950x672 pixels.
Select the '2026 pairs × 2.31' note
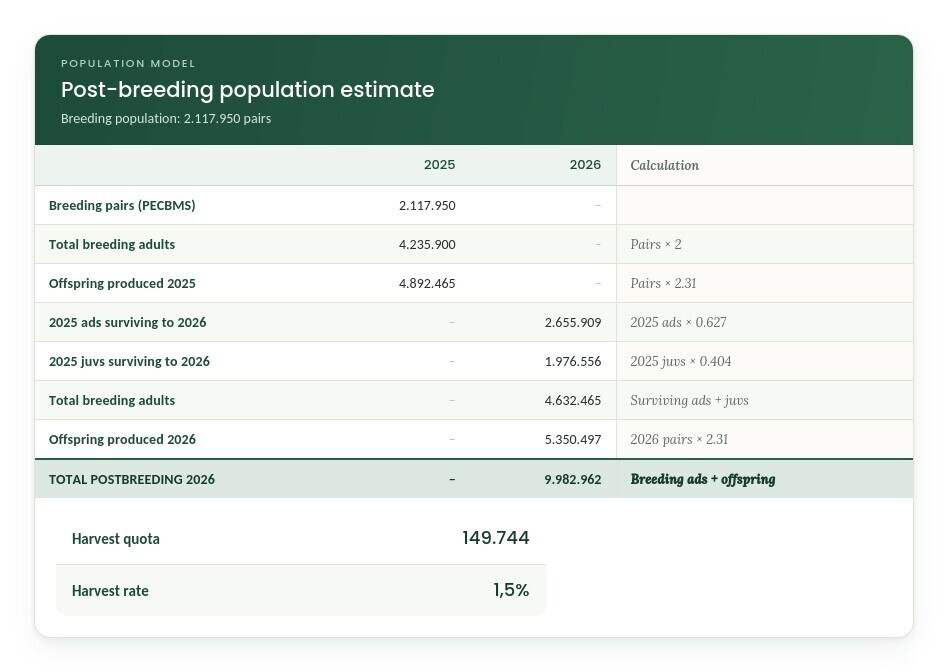point(679,439)
